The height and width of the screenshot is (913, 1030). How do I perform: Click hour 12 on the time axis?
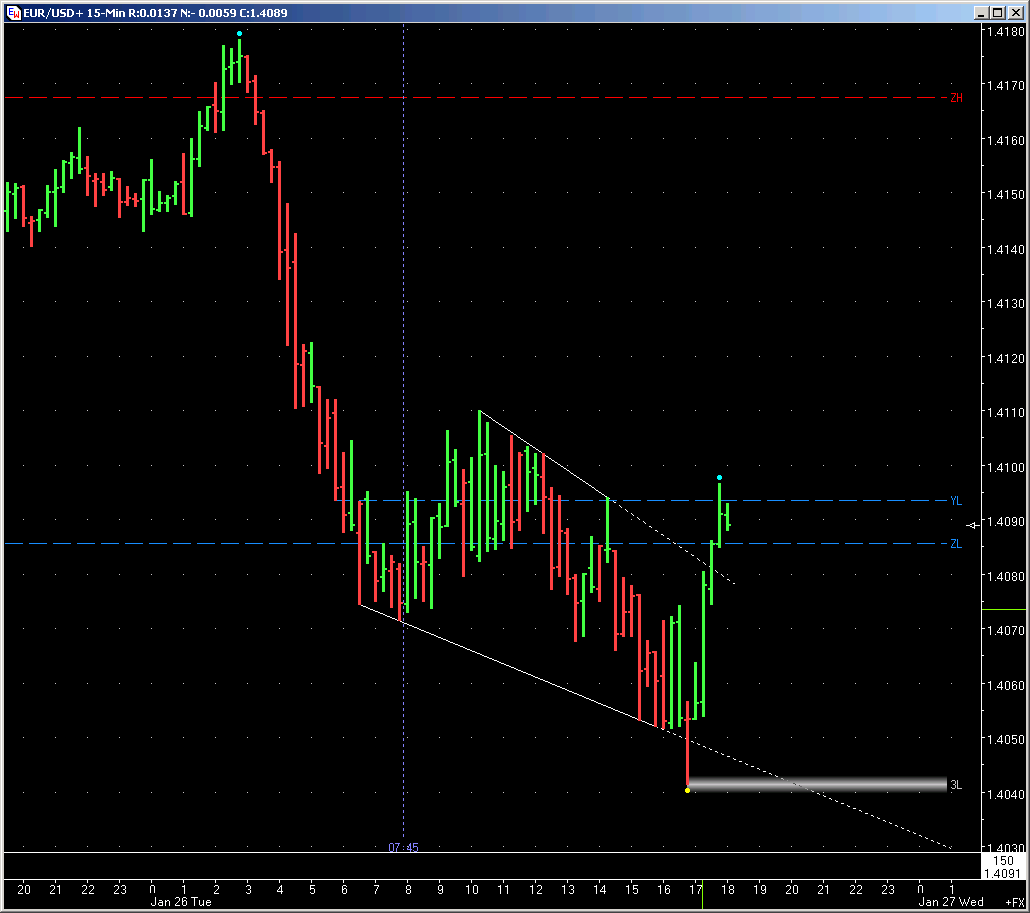pyautogui.click(x=536, y=890)
